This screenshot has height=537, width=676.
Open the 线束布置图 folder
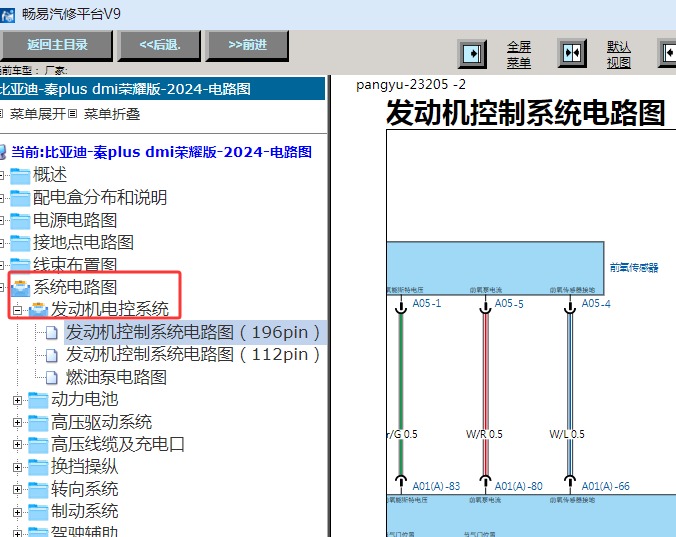click(x=75, y=264)
